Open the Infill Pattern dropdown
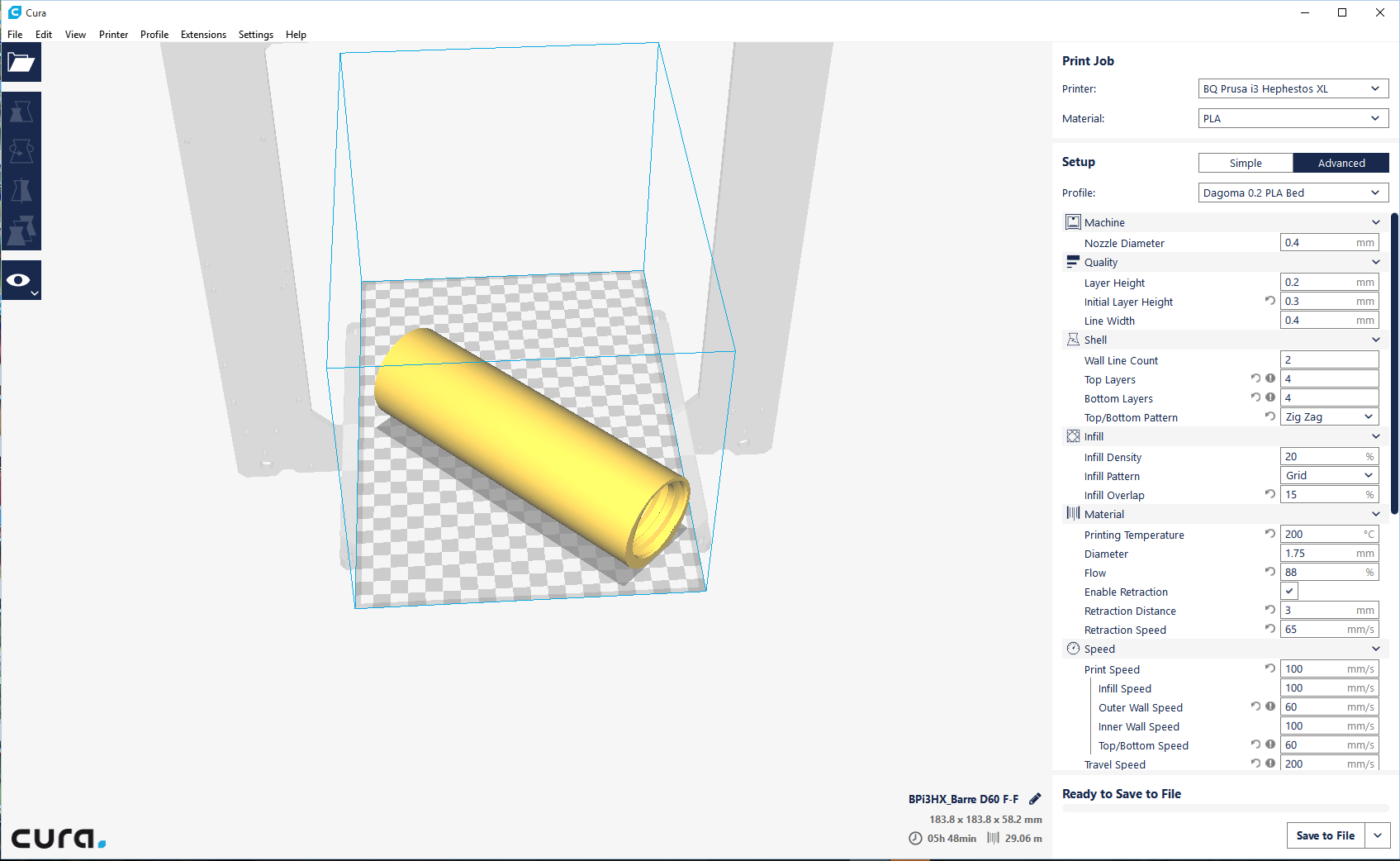The width and height of the screenshot is (1400, 861). 1330,476
